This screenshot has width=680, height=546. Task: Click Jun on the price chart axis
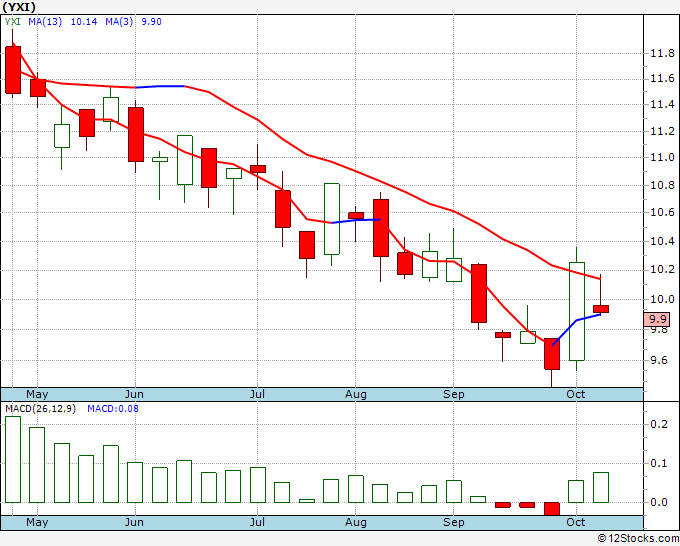[x=134, y=394]
